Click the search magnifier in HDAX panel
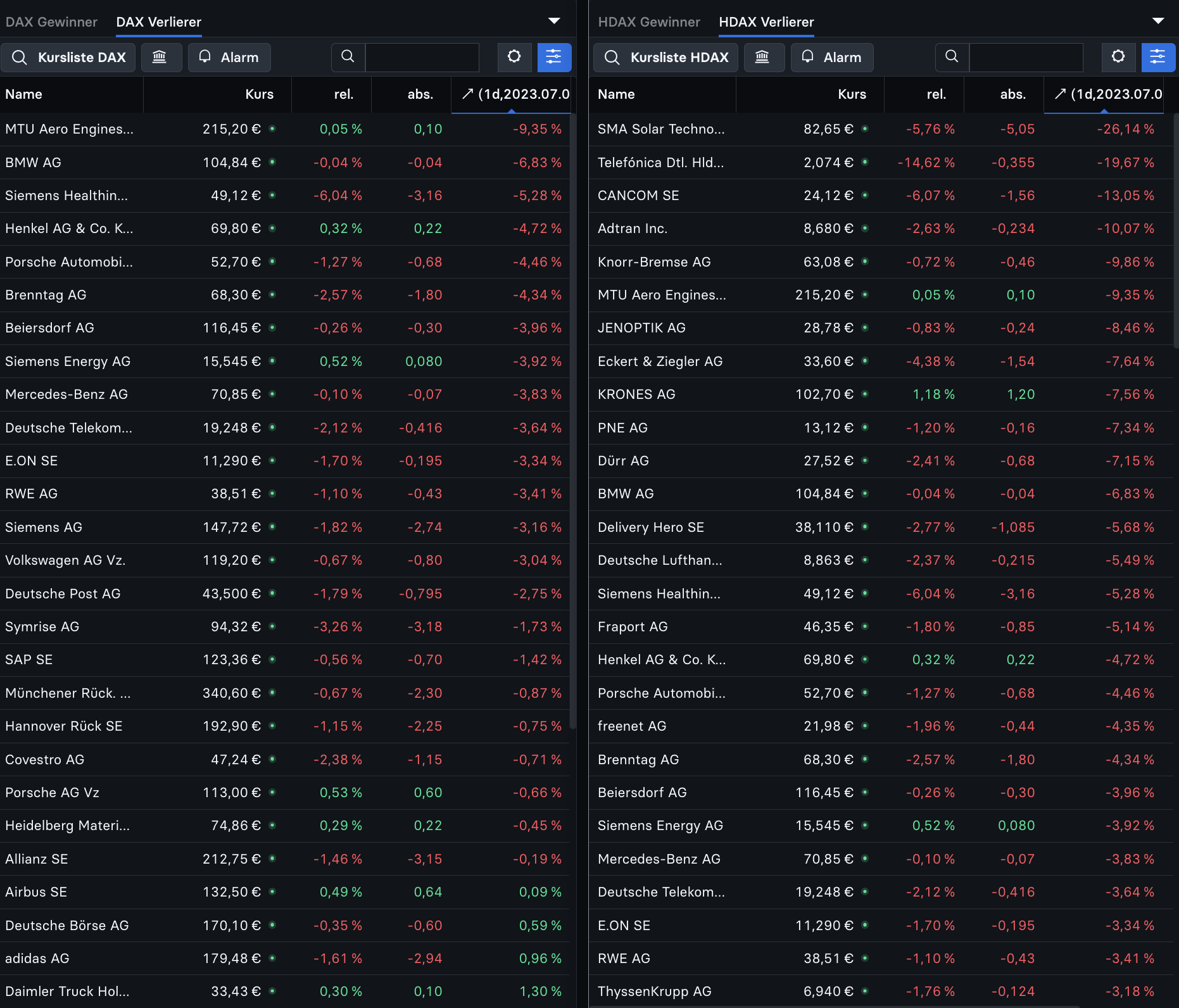The width and height of the screenshot is (1179, 1008). point(952,58)
